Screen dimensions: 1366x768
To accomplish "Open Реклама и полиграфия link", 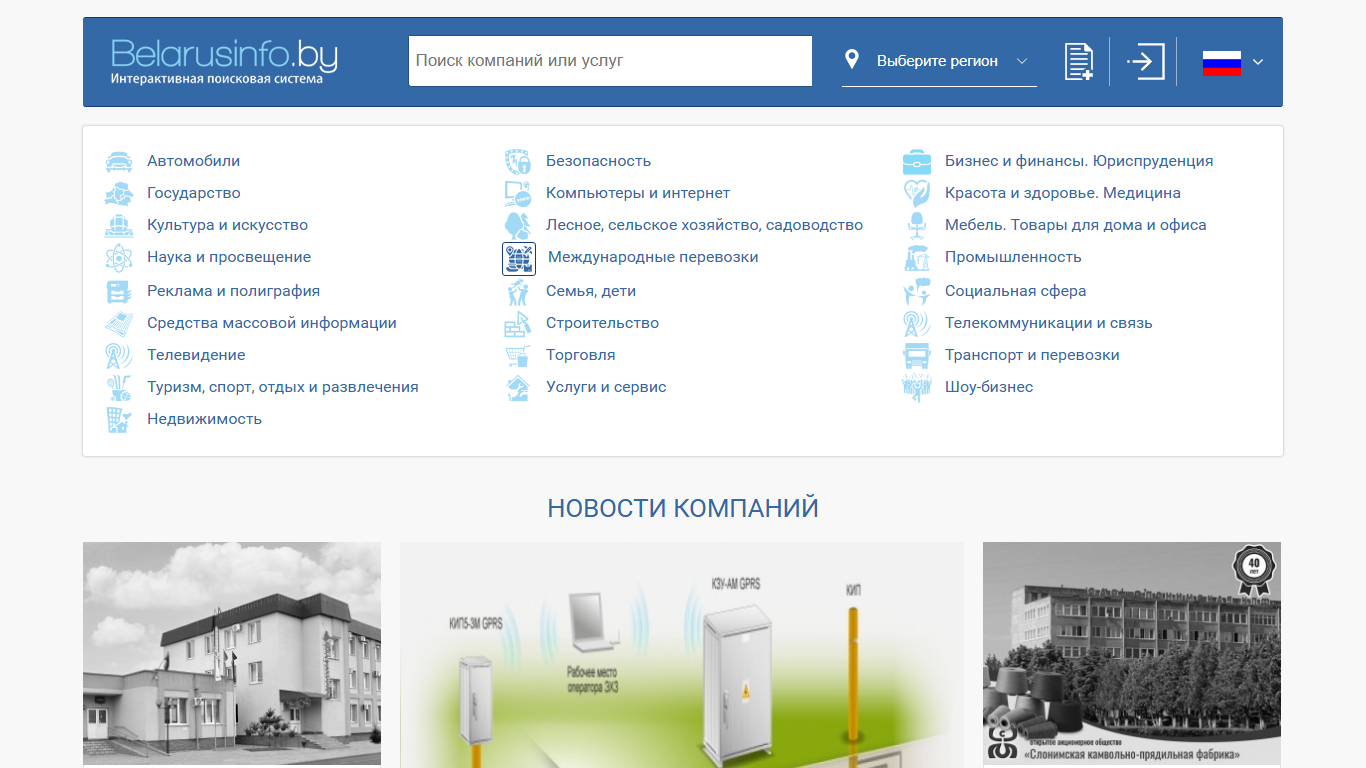I will pos(233,291).
